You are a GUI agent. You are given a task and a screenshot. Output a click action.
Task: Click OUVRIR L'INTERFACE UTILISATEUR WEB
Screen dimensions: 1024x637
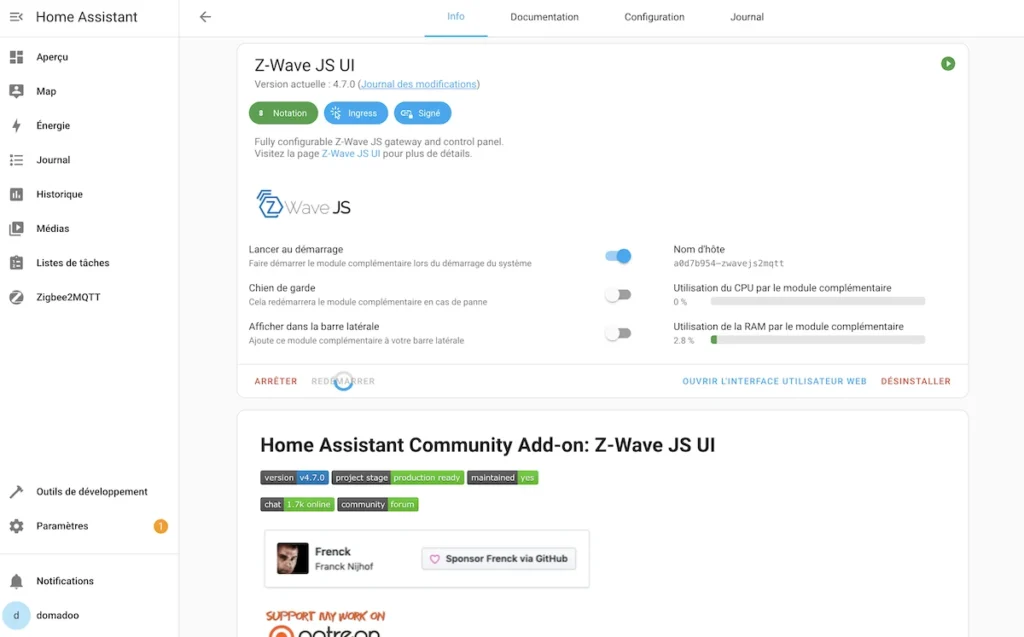(x=775, y=382)
